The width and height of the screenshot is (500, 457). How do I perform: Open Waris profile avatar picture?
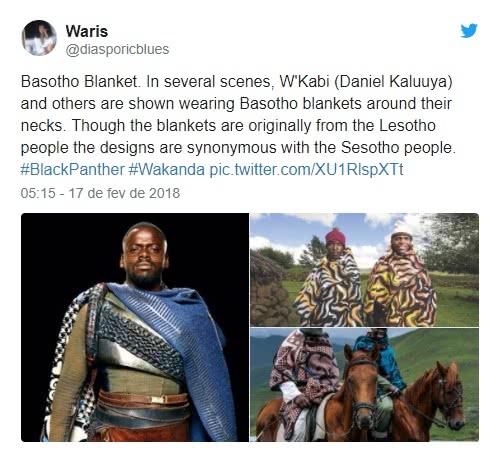[39, 38]
